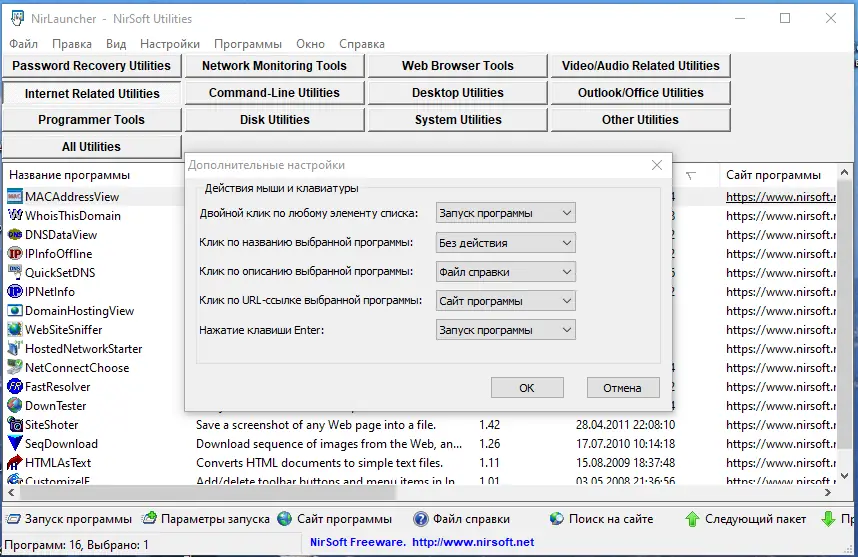Switch to System Utilities
This screenshot has width=858, height=557.
[x=457, y=120]
